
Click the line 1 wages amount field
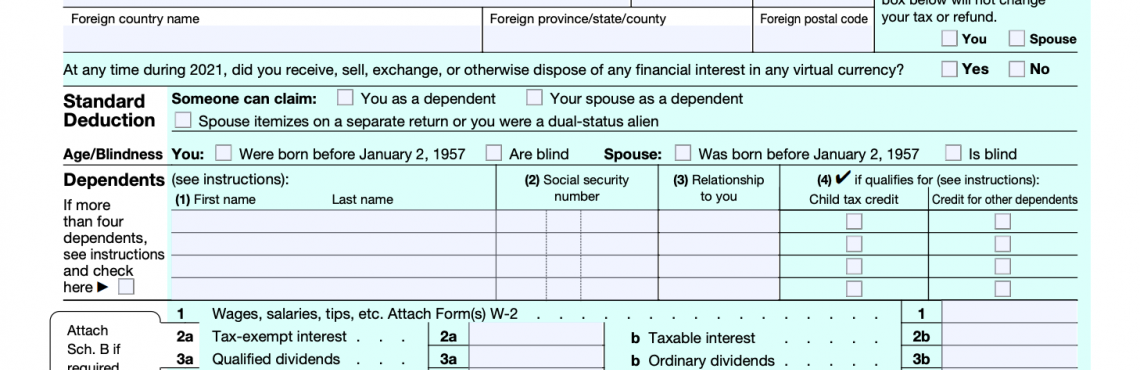1009,313
